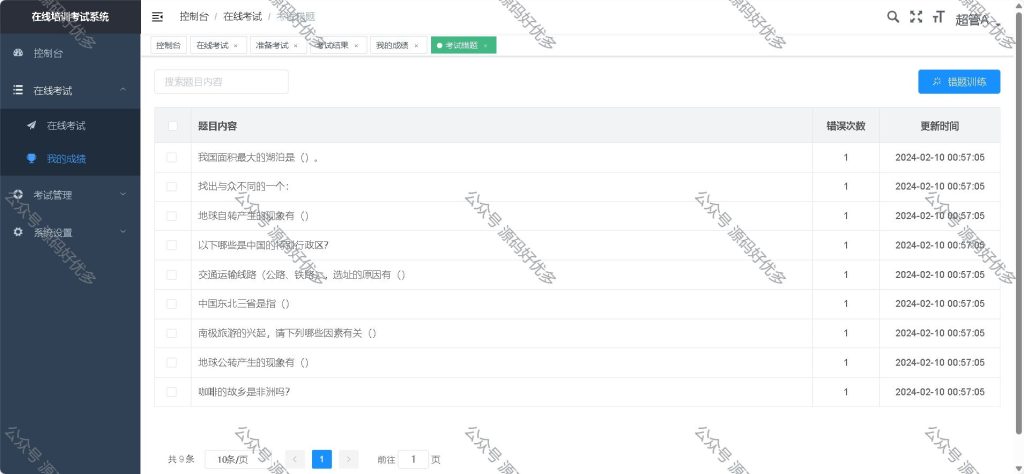Screen dimensions: 1024x474
Task: Open 我的成绩 in the sidebar submenu
Action: (70, 159)
